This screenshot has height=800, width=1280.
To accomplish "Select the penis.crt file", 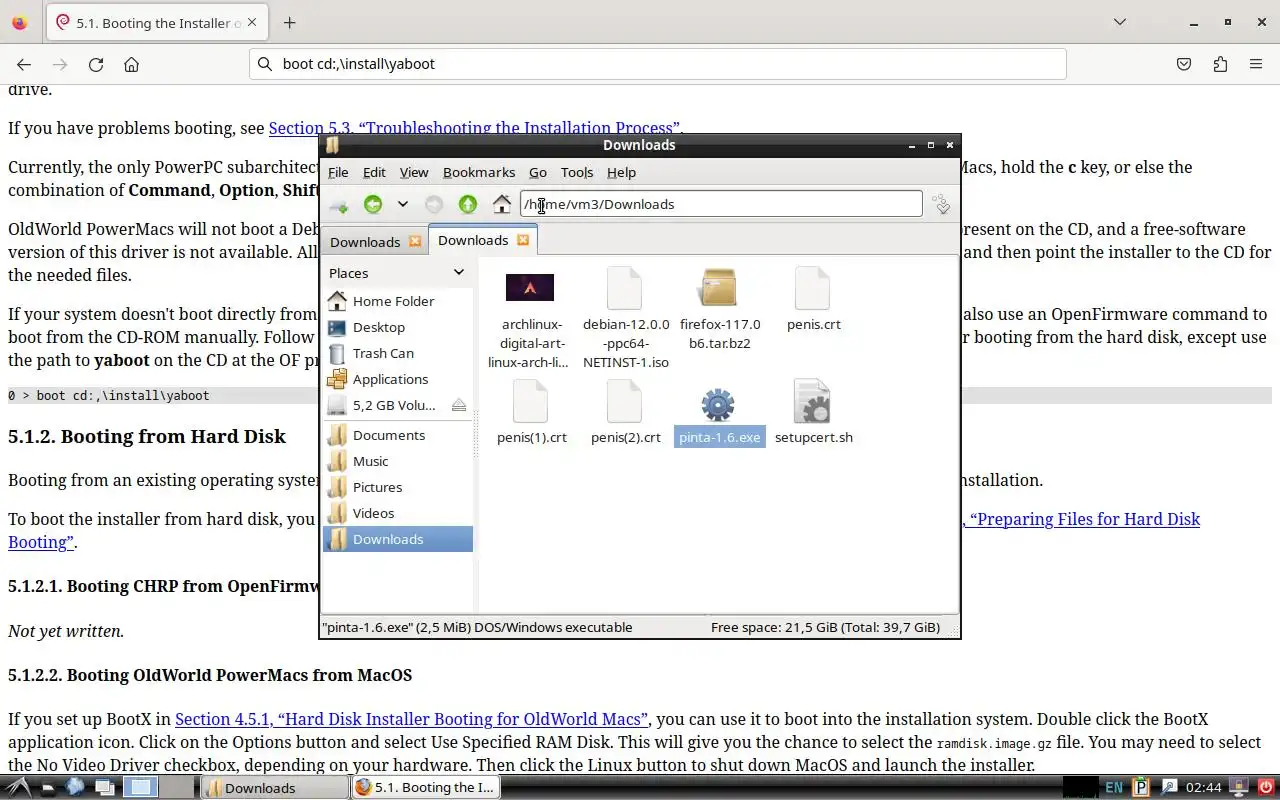I will [813, 298].
